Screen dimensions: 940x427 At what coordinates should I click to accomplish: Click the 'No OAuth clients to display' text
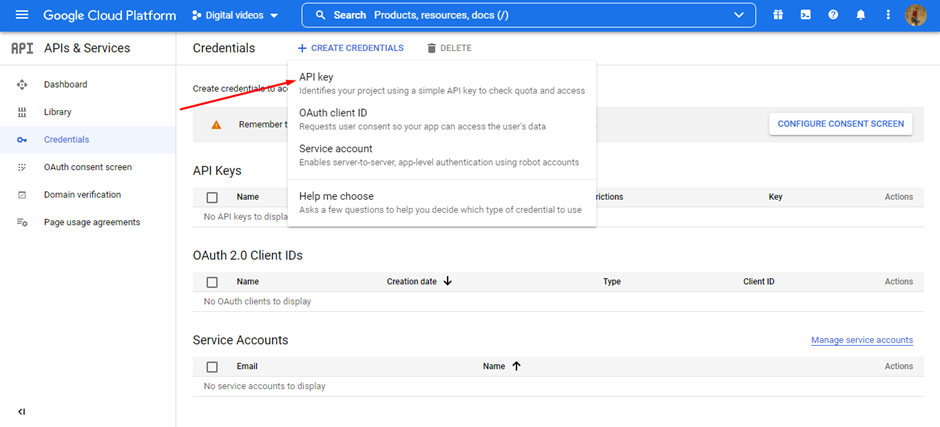point(257,302)
